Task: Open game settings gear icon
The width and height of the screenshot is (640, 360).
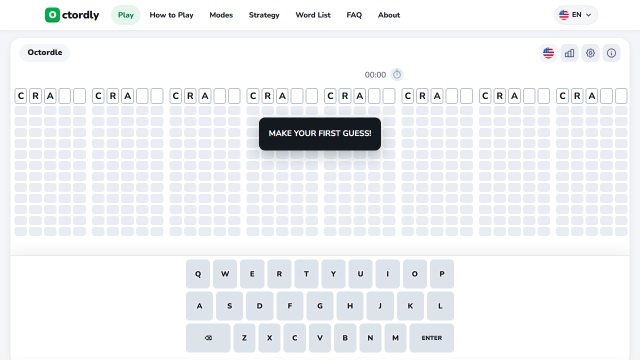Action: tap(590, 53)
